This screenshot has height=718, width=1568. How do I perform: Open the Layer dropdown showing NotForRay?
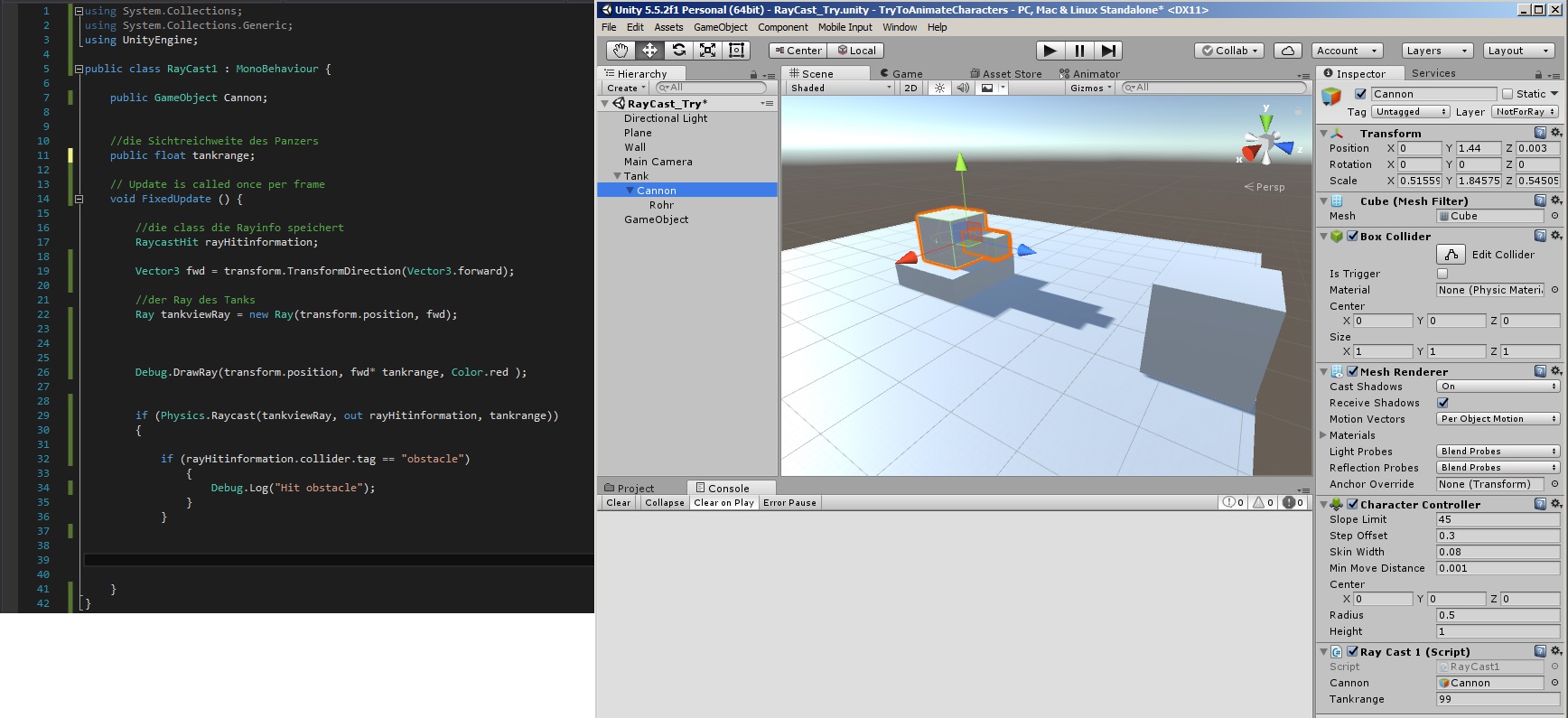click(x=1525, y=112)
